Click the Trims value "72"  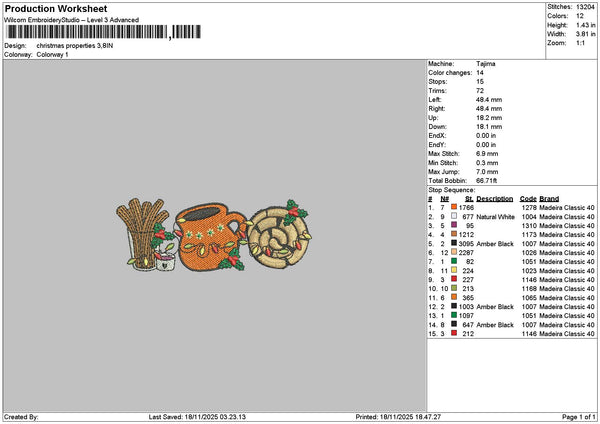tap(480, 91)
